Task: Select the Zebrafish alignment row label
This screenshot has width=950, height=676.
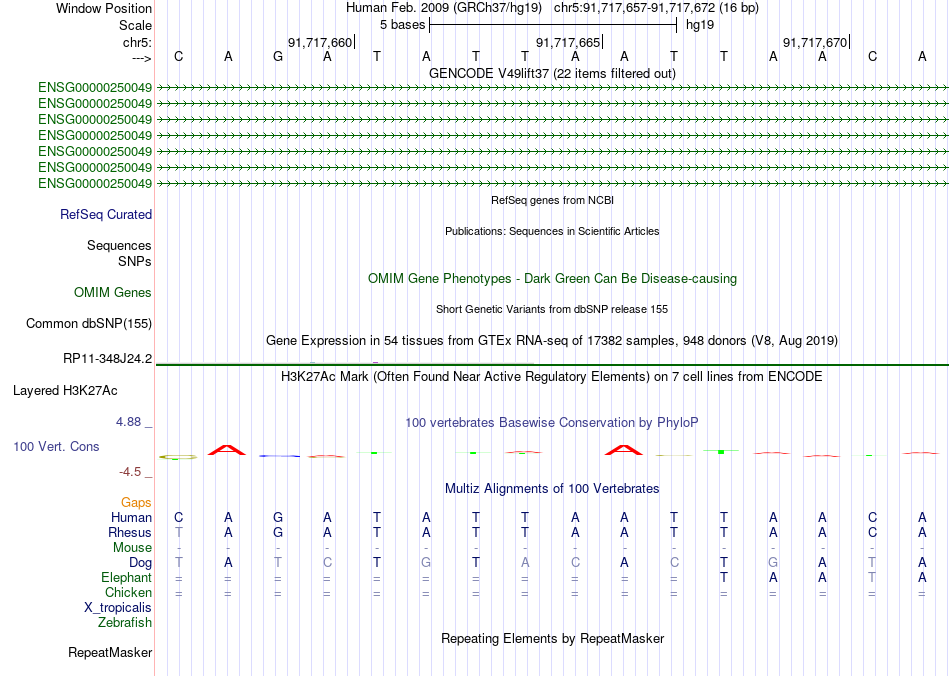Action: coord(125,623)
